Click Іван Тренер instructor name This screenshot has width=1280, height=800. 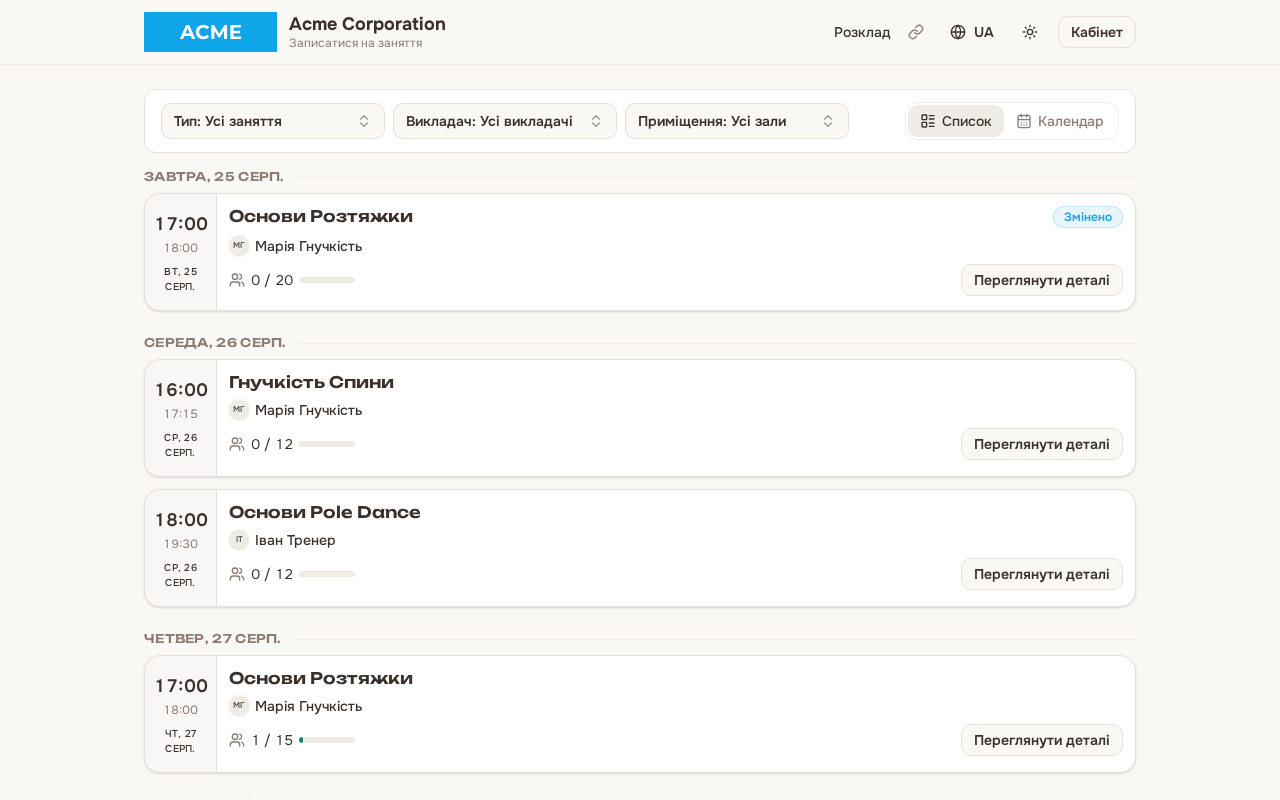click(x=295, y=540)
